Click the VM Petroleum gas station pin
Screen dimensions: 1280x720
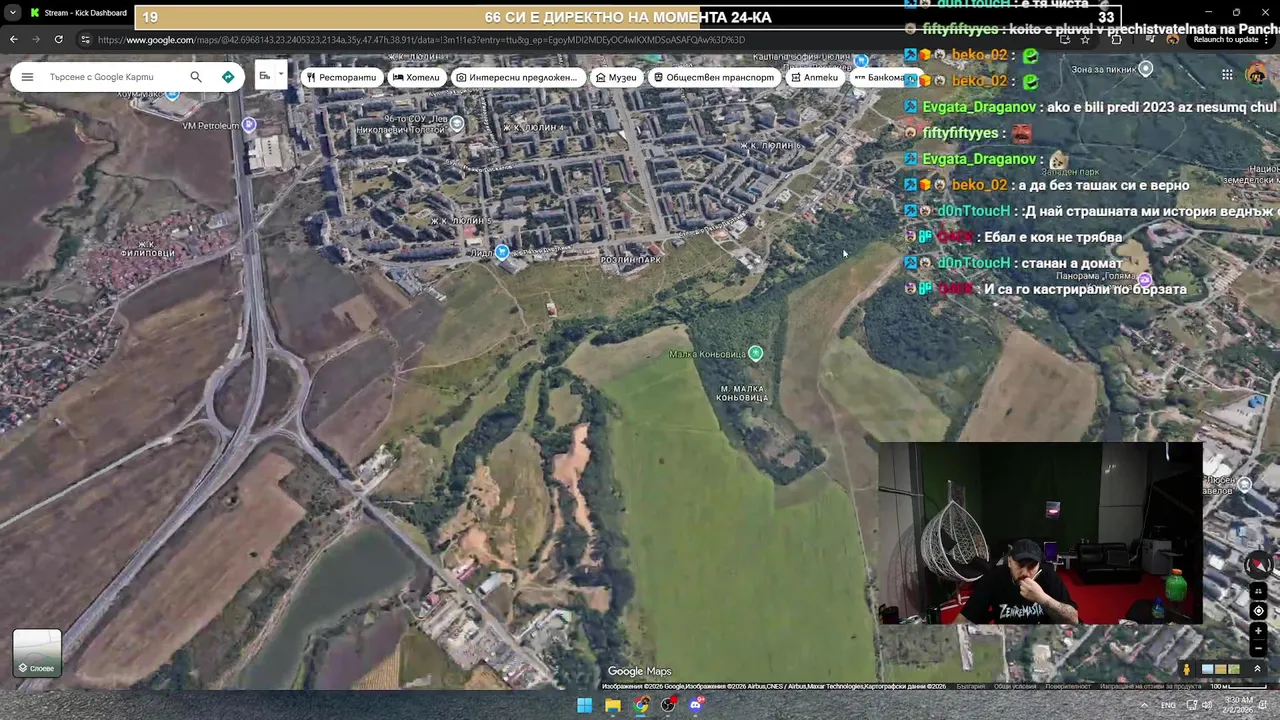coord(249,124)
